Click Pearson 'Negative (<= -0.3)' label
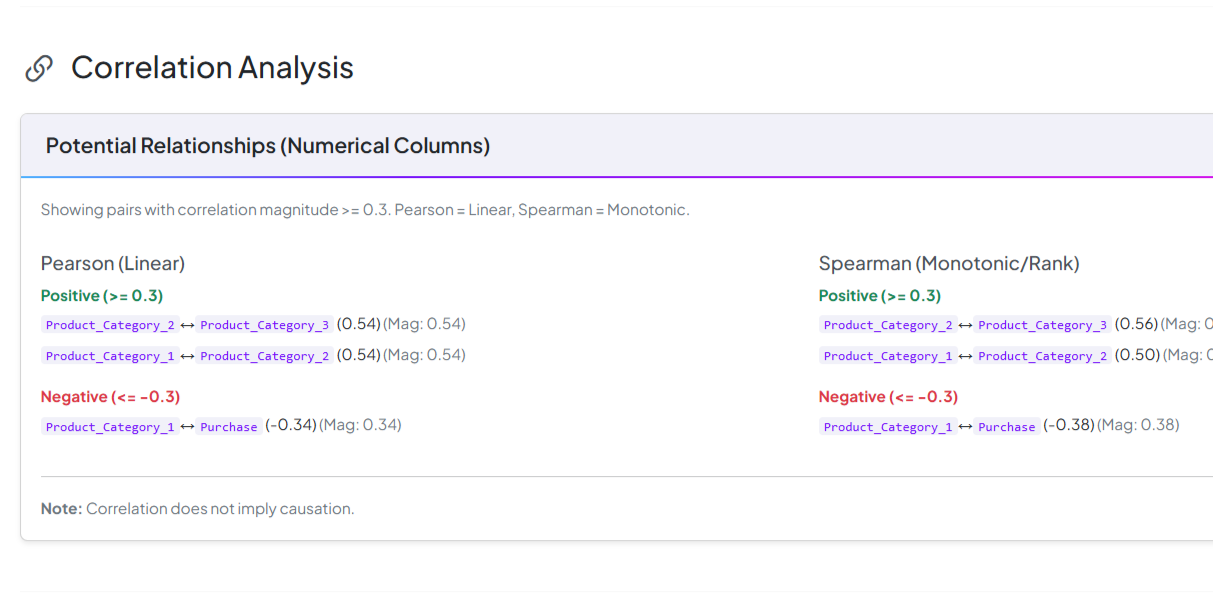This screenshot has width=1213, height=606. [x=110, y=397]
